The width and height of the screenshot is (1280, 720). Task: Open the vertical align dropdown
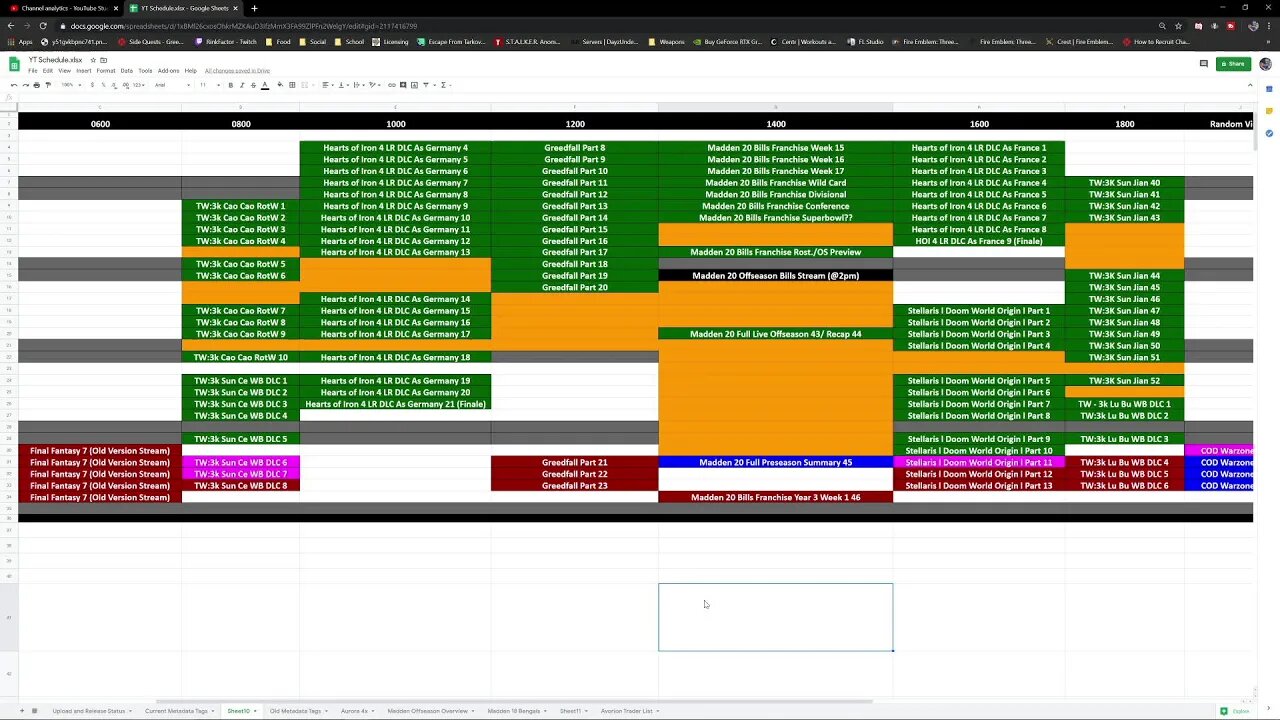[343, 85]
